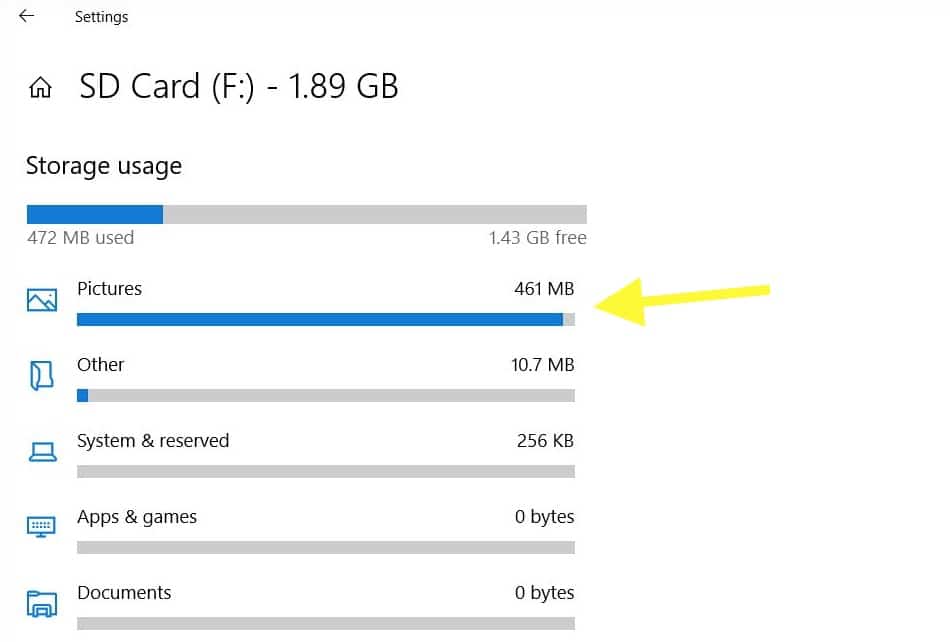Viewport: 950px width, 642px height.
Task: Click the Apps & games icon
Action: [41, 526]
